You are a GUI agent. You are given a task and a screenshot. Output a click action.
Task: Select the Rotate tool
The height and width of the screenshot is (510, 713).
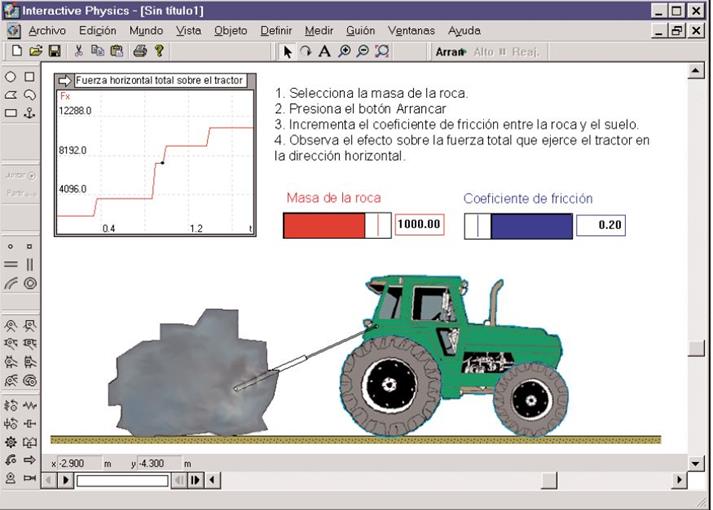(306, 52)
